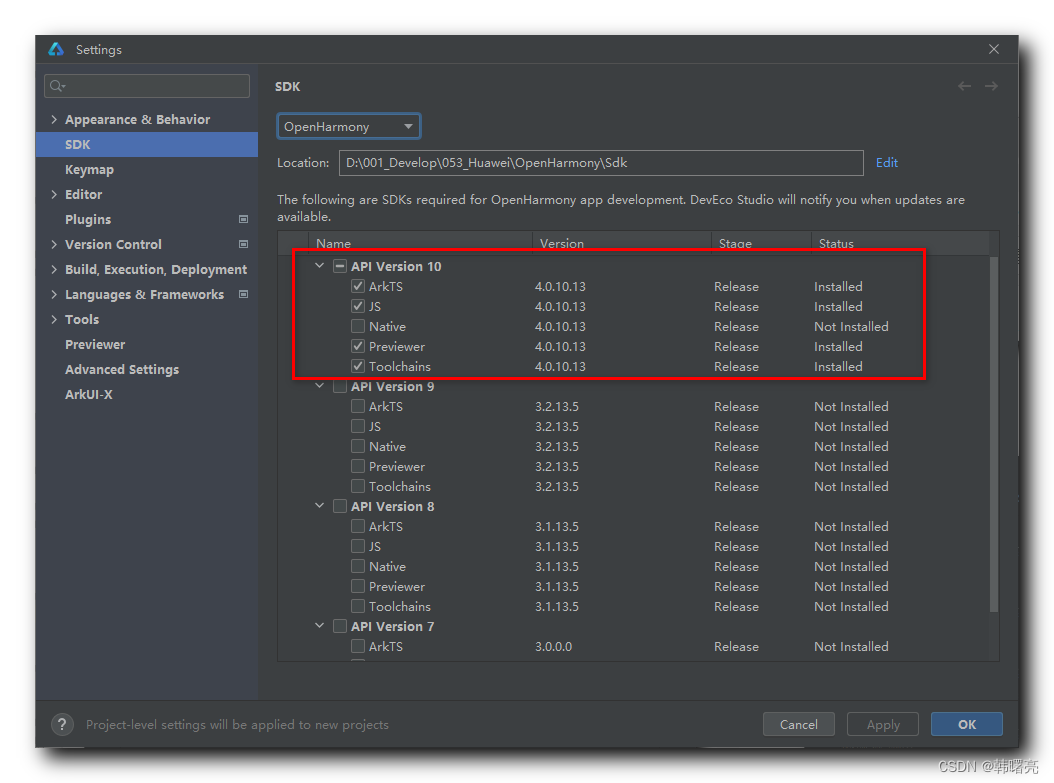Screen dimensions: 1054x783
Task: Click the Plugins project-level settings icon
Action: point(243,219)
